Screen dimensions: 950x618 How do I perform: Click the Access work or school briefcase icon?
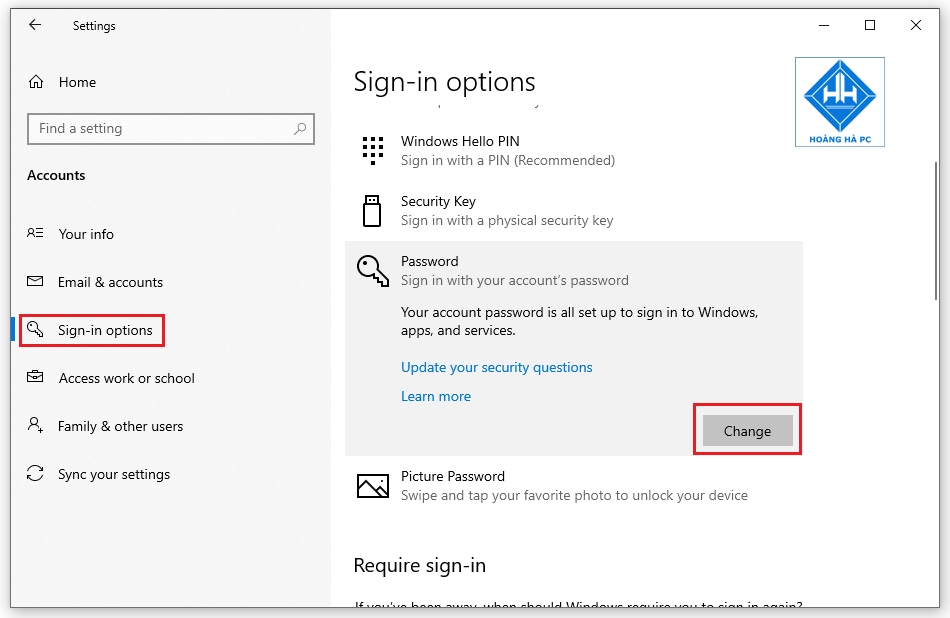(x=35, y=377)
